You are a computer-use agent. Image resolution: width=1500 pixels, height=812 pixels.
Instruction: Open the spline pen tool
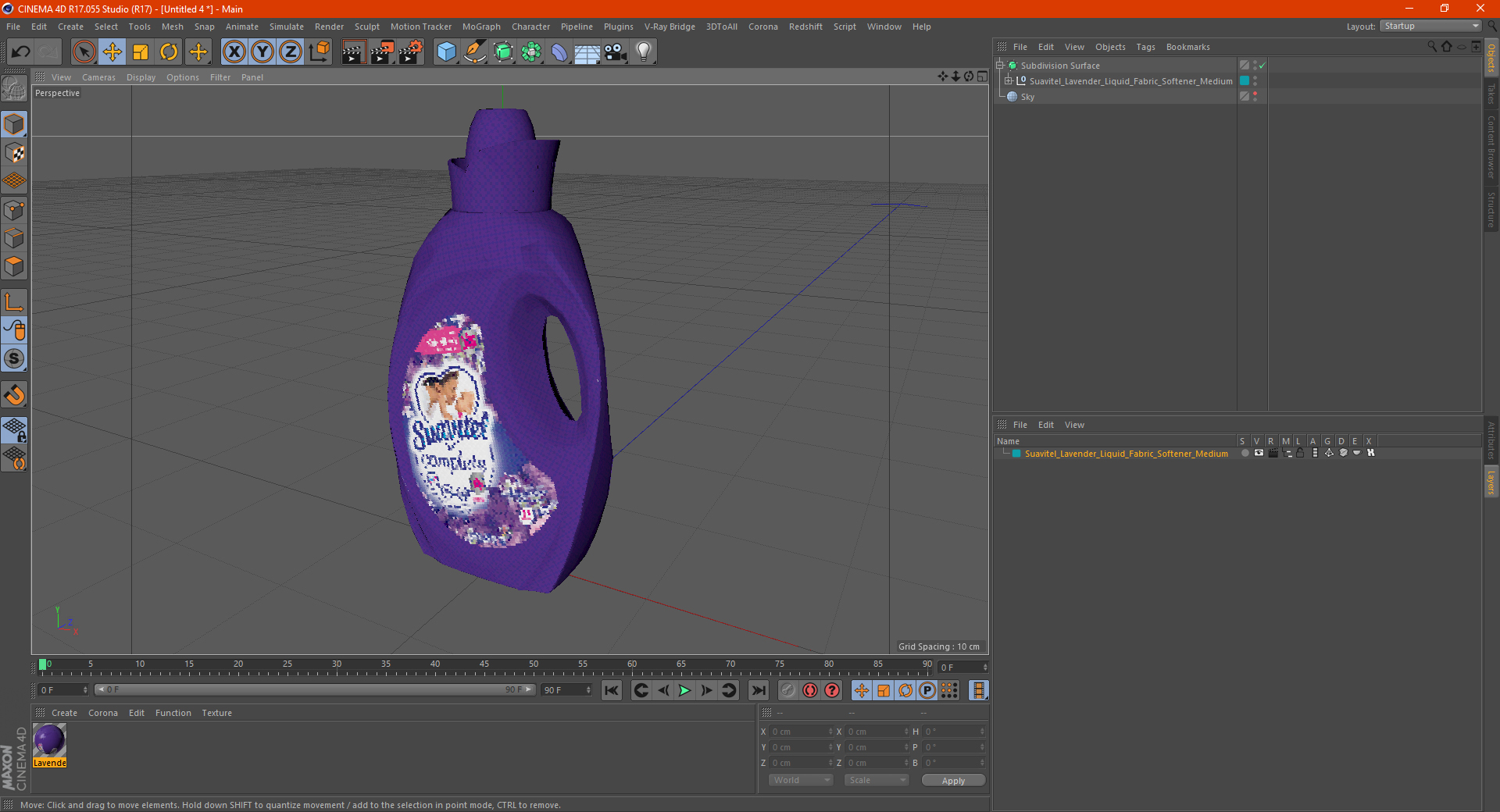[x=475, y=52]
